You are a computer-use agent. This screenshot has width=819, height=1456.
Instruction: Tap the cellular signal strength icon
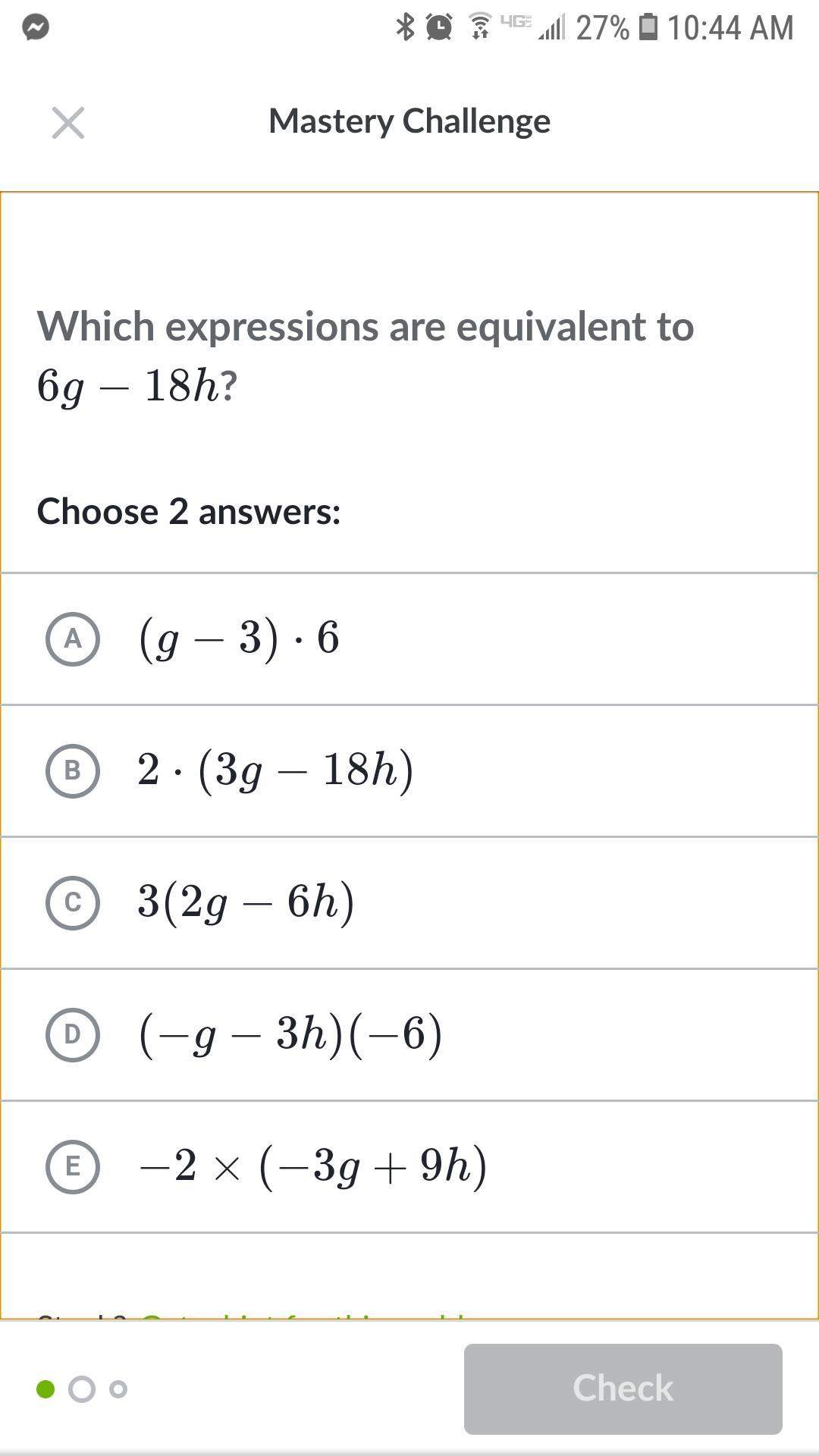point(552,27)
